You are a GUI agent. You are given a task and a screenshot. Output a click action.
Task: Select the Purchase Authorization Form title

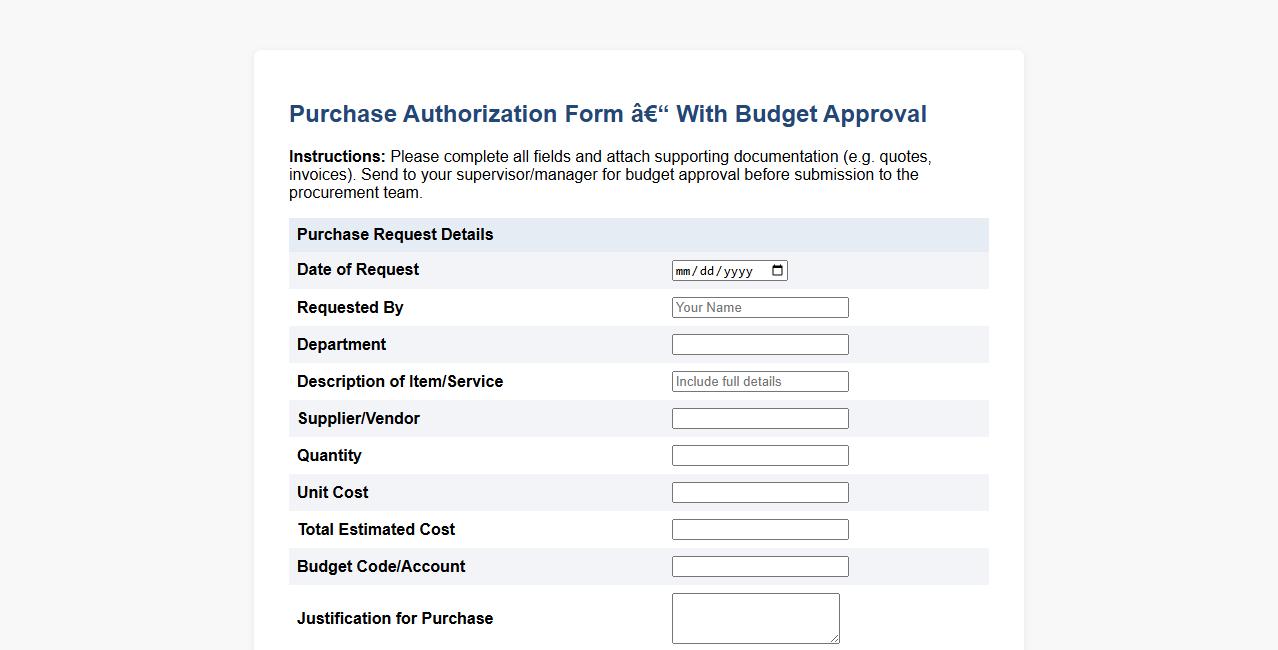coord(607,113)
